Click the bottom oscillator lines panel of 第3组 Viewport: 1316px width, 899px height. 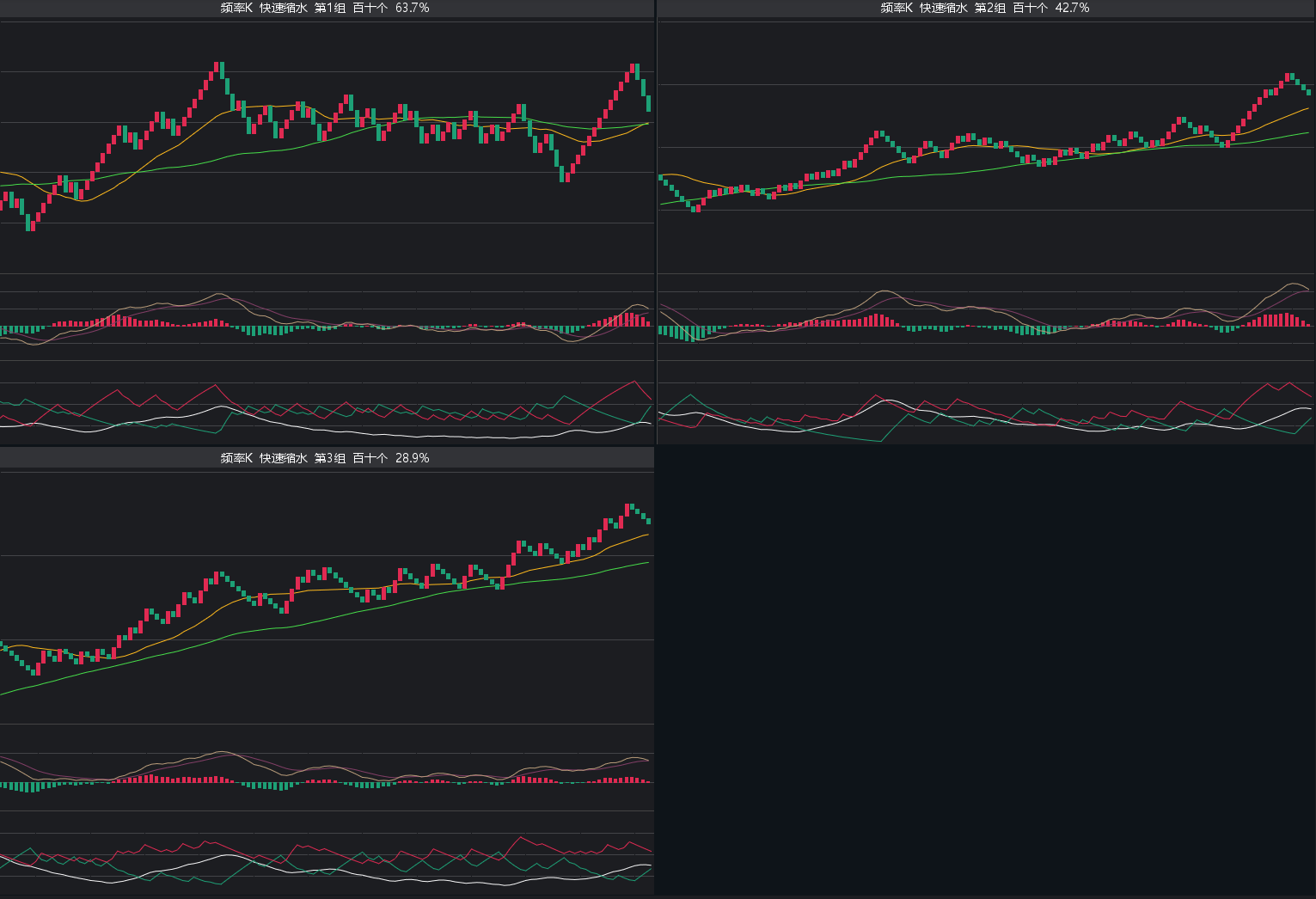[327, 853]
